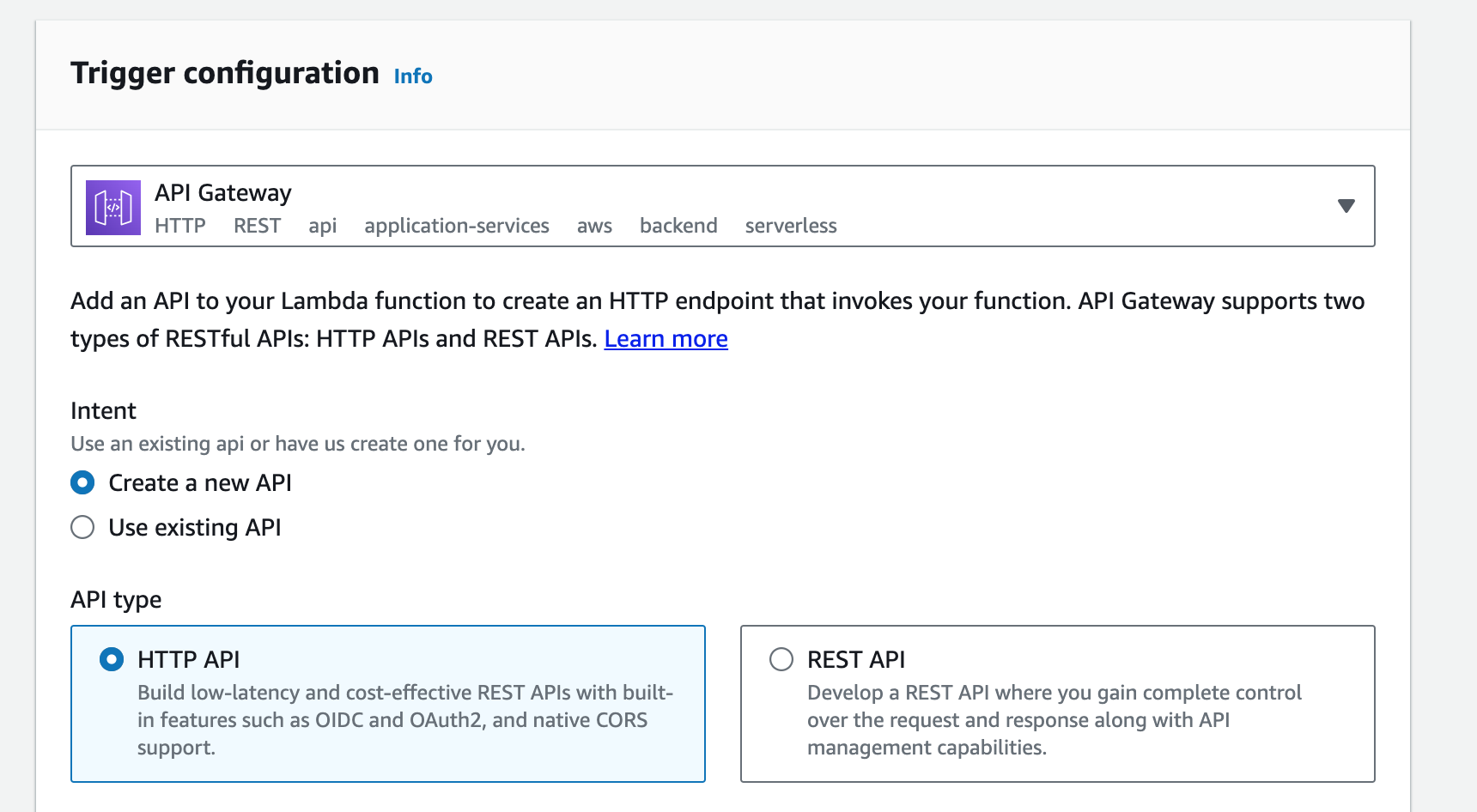Pick the REST API radio button
Screen dimensions: 1477x812
[781, 659]
